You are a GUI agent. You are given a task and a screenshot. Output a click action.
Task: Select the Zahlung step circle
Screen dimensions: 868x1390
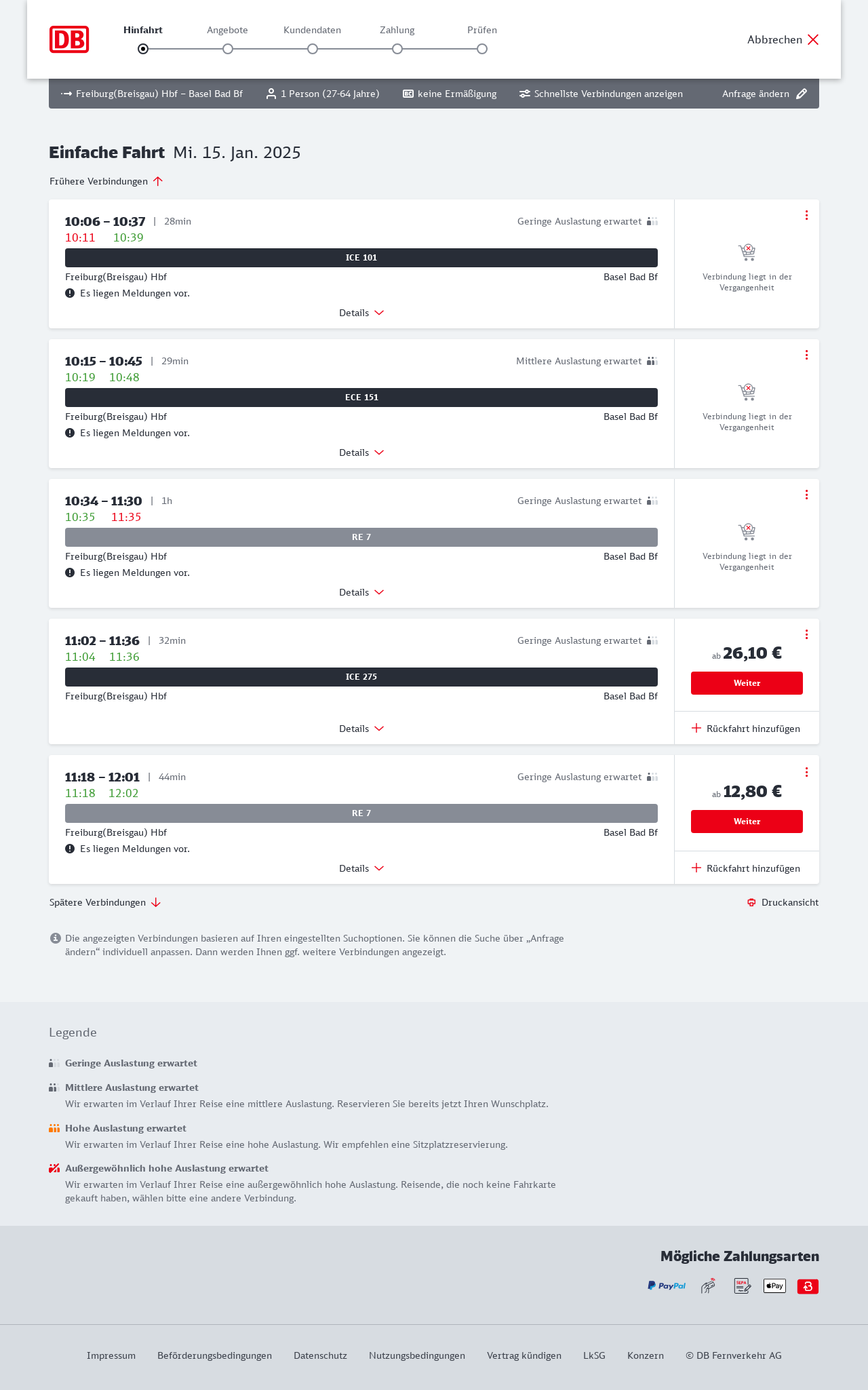(397, 49)
